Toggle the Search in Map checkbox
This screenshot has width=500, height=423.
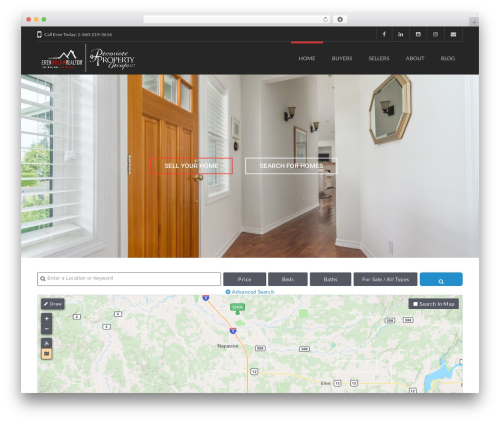coord(415,304)
